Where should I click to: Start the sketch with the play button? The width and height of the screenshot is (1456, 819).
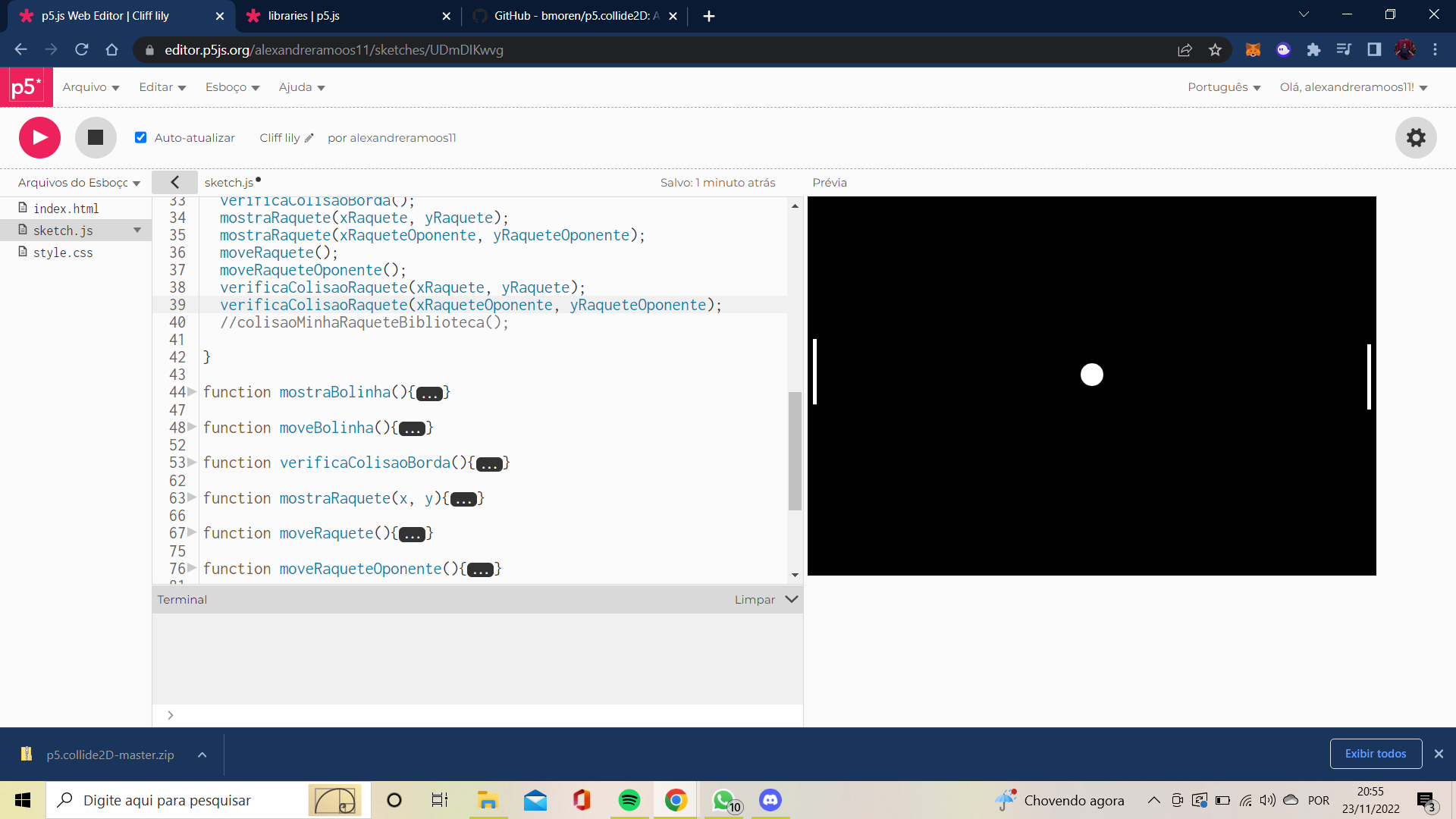[x=39, y=137]
